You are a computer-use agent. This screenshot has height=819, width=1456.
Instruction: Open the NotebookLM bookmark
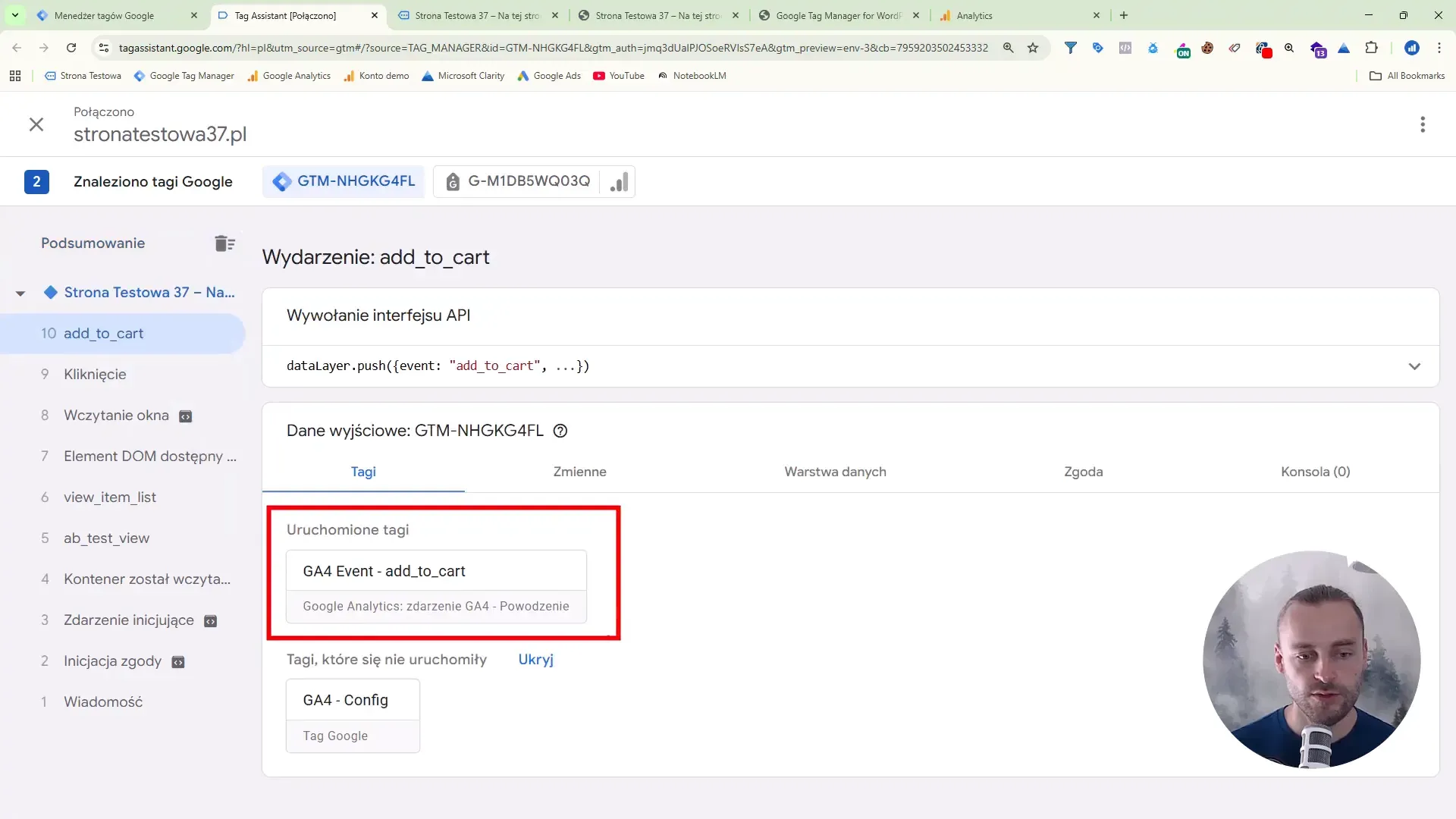[692, 76]
